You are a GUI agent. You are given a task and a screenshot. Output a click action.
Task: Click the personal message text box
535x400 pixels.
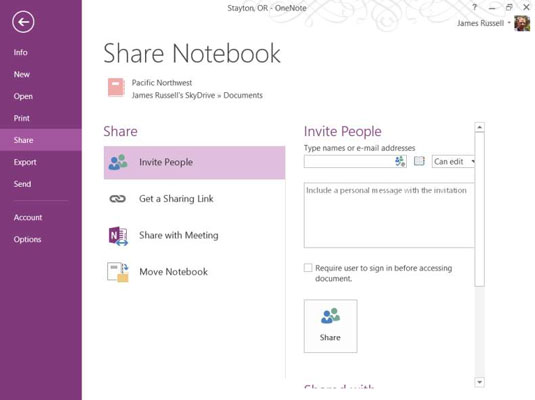tap(389, 215)
